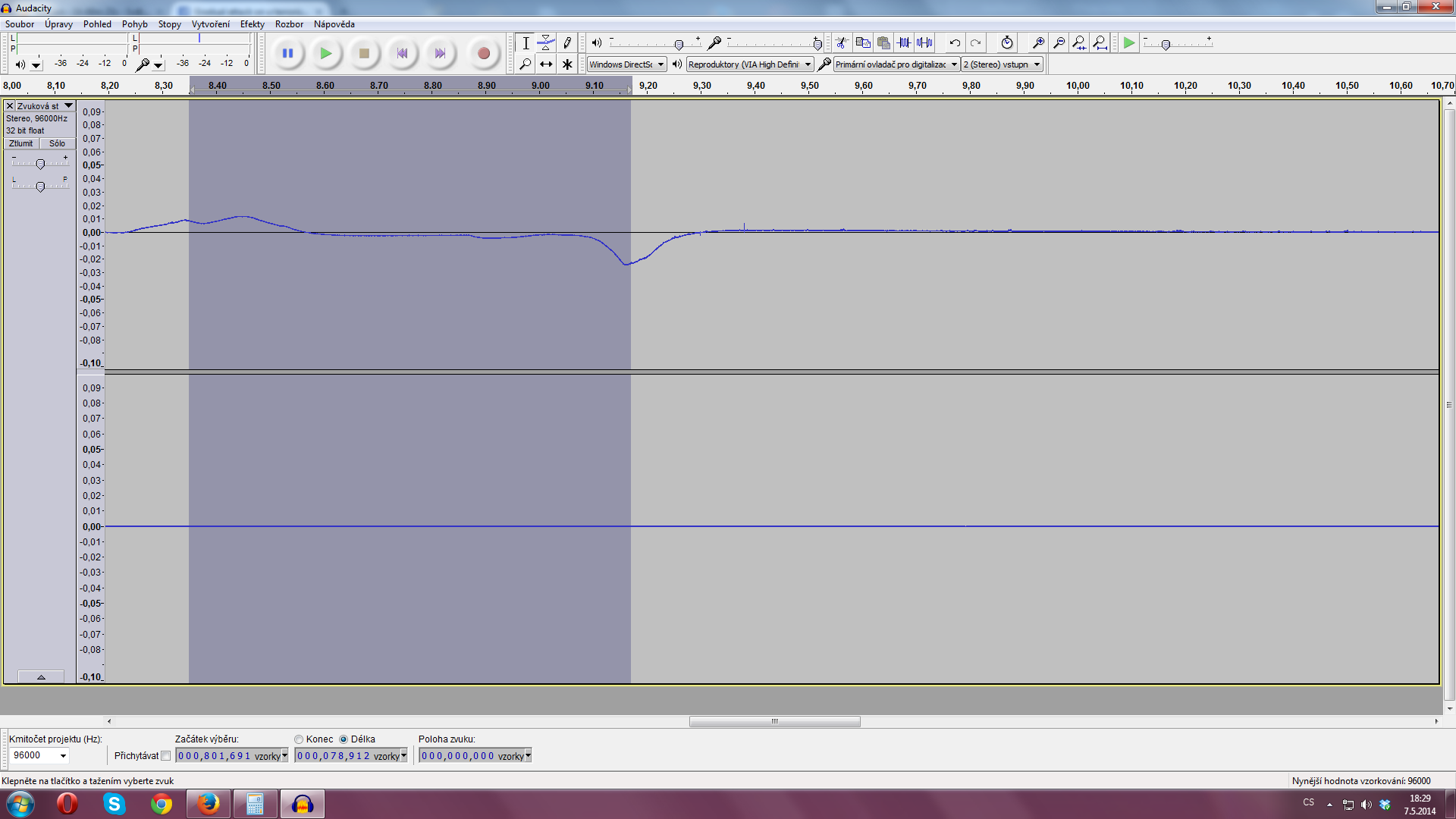Click the Cut scissors icon
The width and height of the screenshot is (1456, 819).
point(842,43)
